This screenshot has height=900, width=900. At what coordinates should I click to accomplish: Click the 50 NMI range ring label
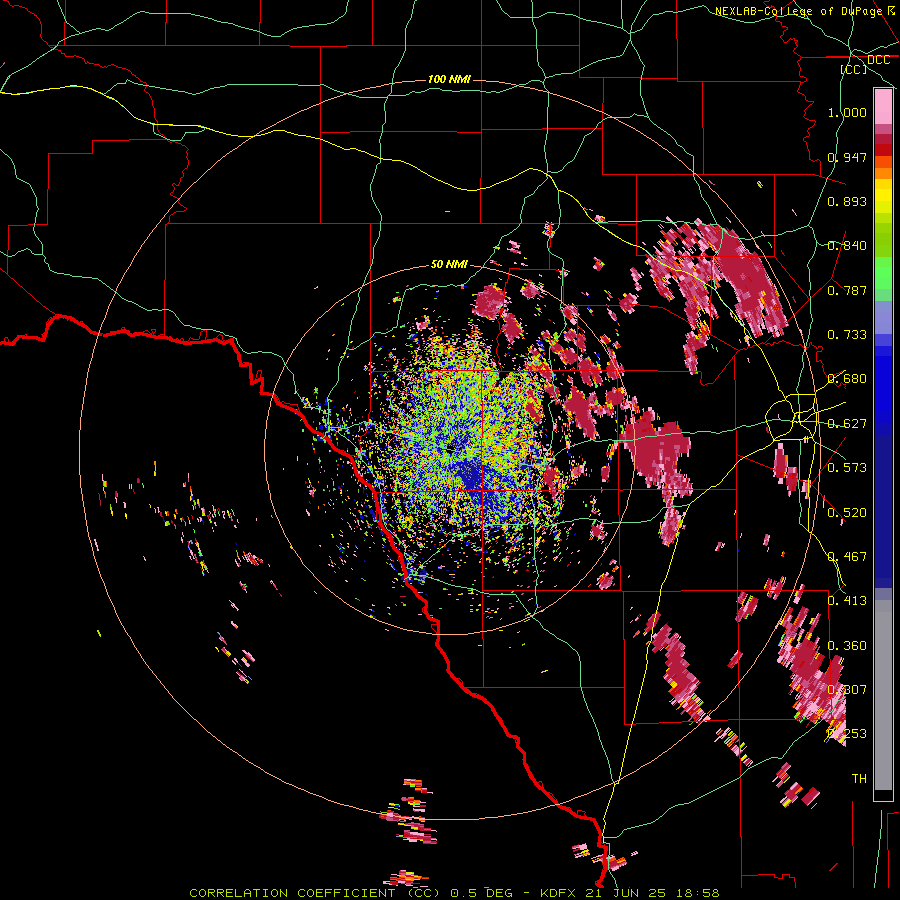(449, 264)
